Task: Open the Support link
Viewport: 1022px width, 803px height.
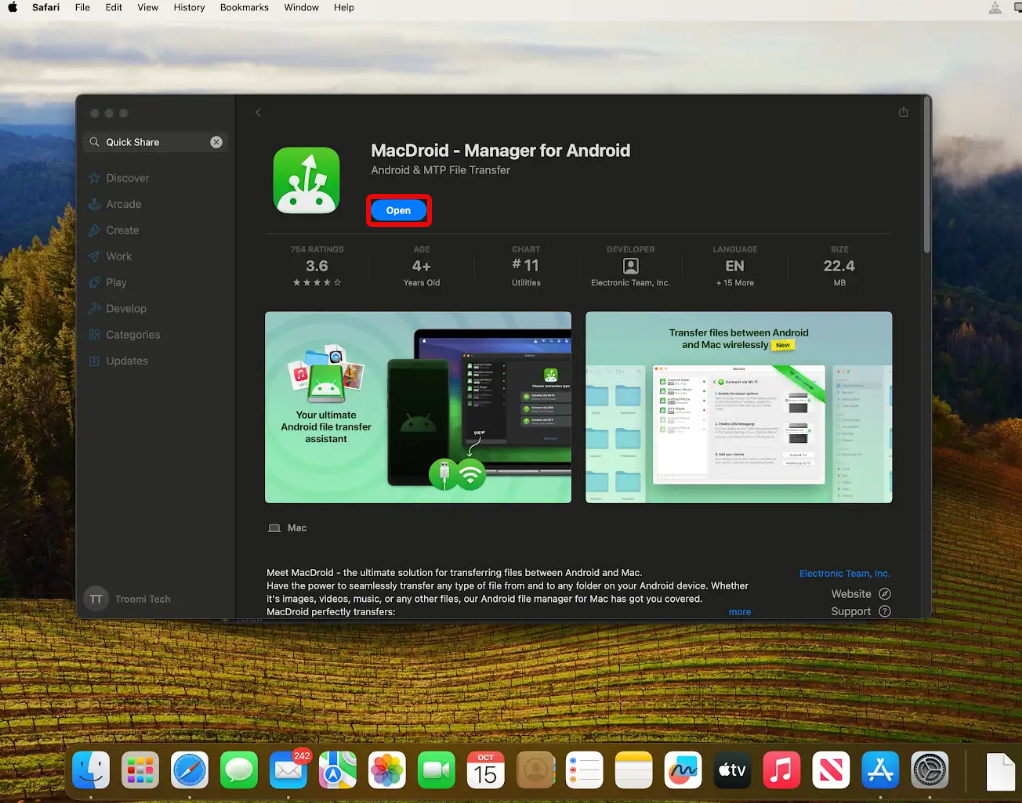Action: [860, 611]
